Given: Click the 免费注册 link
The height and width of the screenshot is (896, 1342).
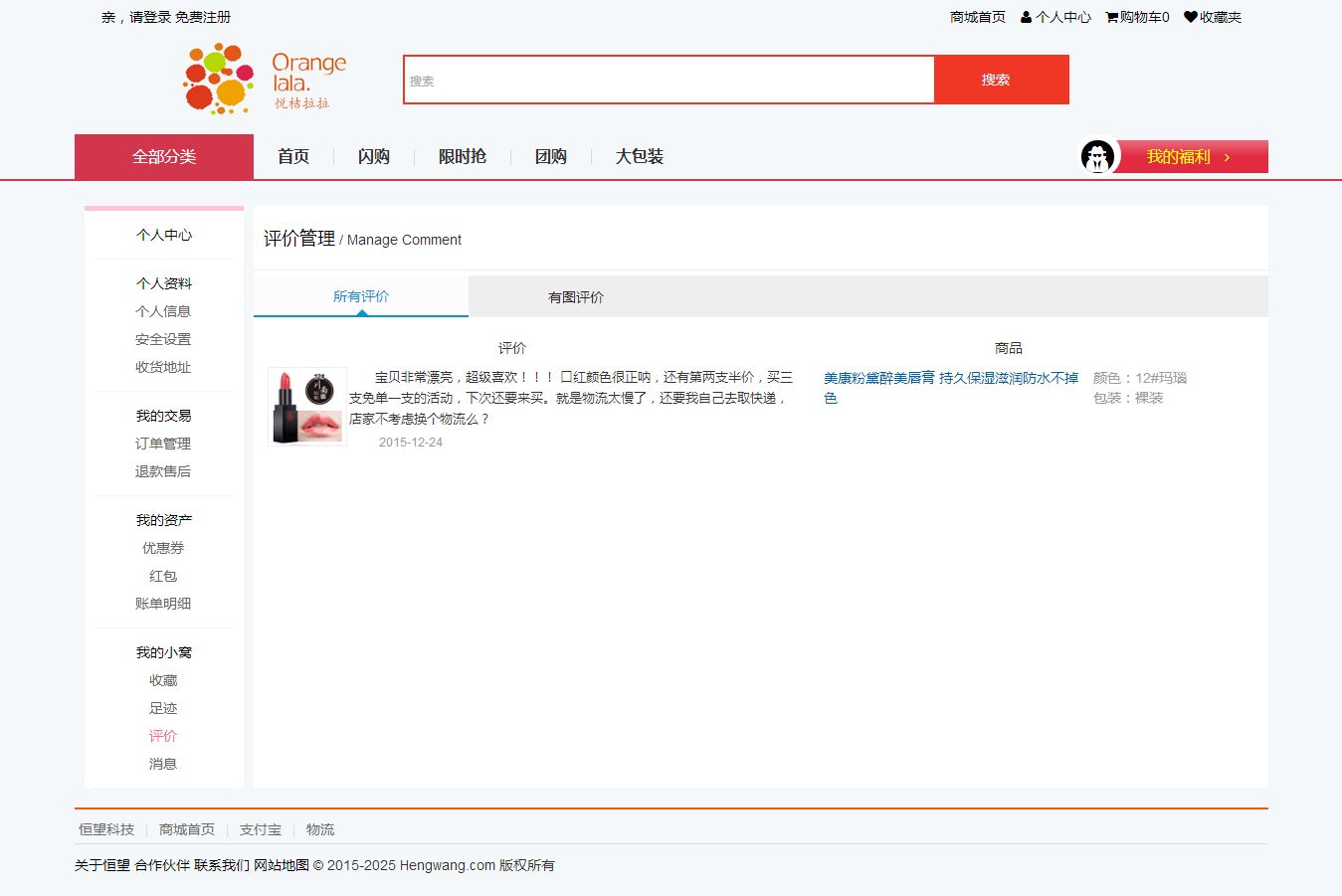Looking at the screenshot, I should [203, 17].
